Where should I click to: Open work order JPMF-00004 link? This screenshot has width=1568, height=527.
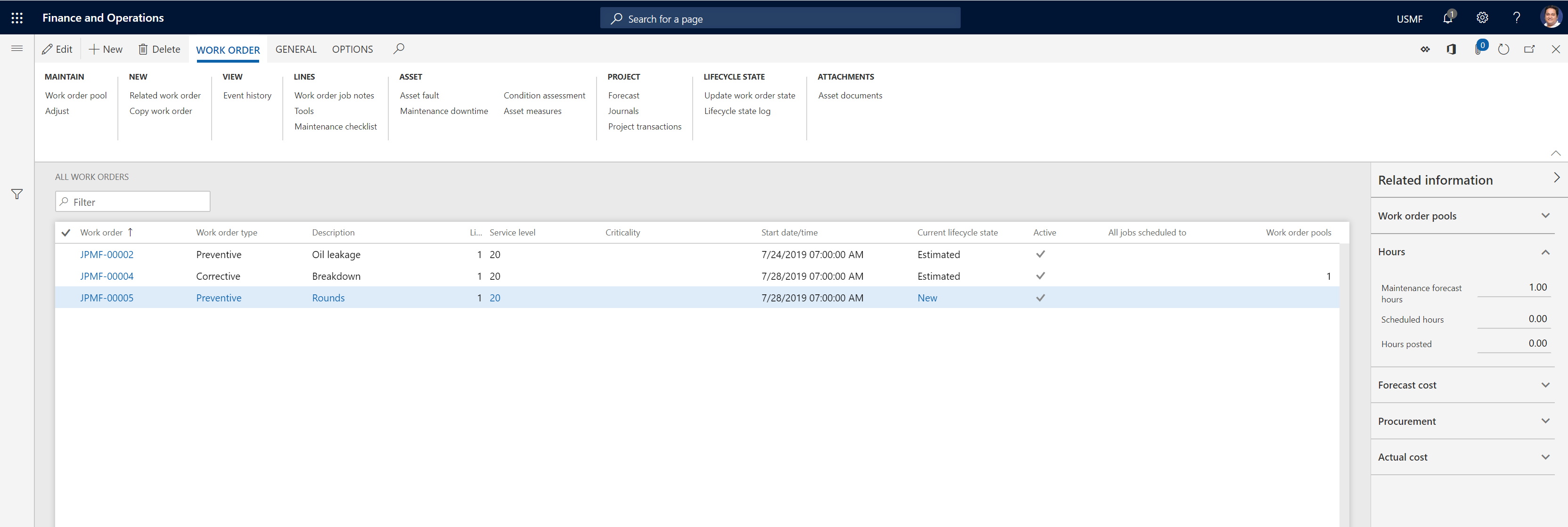click(x=107, y=276)
